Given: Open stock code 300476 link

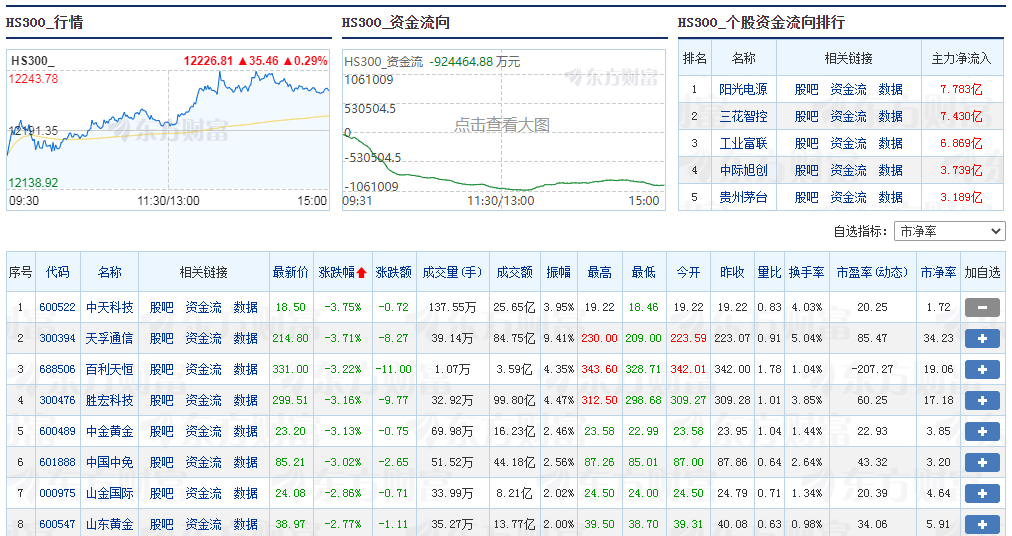Looking at the screenshot, I should tap(57, 400).
